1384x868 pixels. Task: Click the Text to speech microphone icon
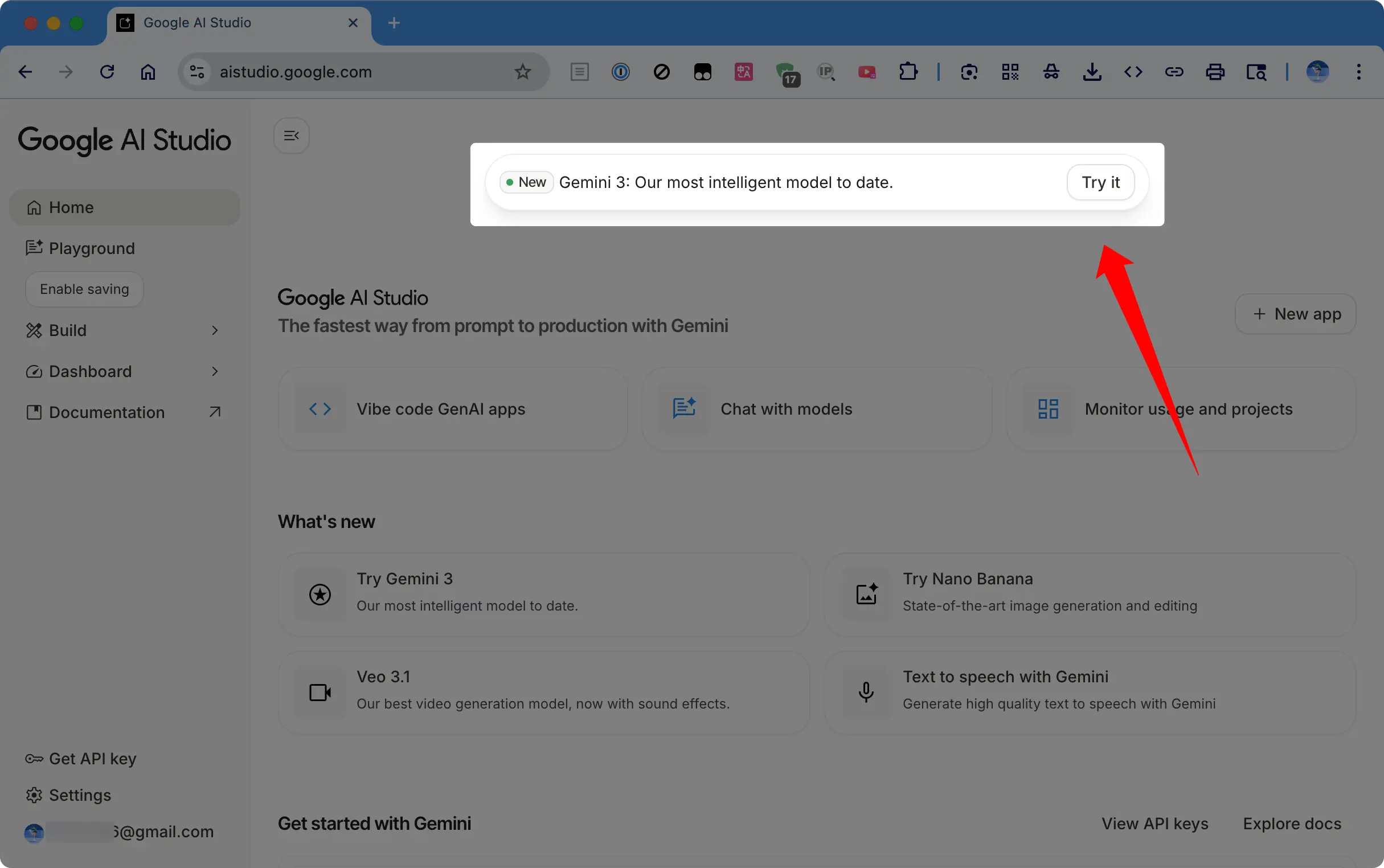pyautogui.click(x=866, y=693)
